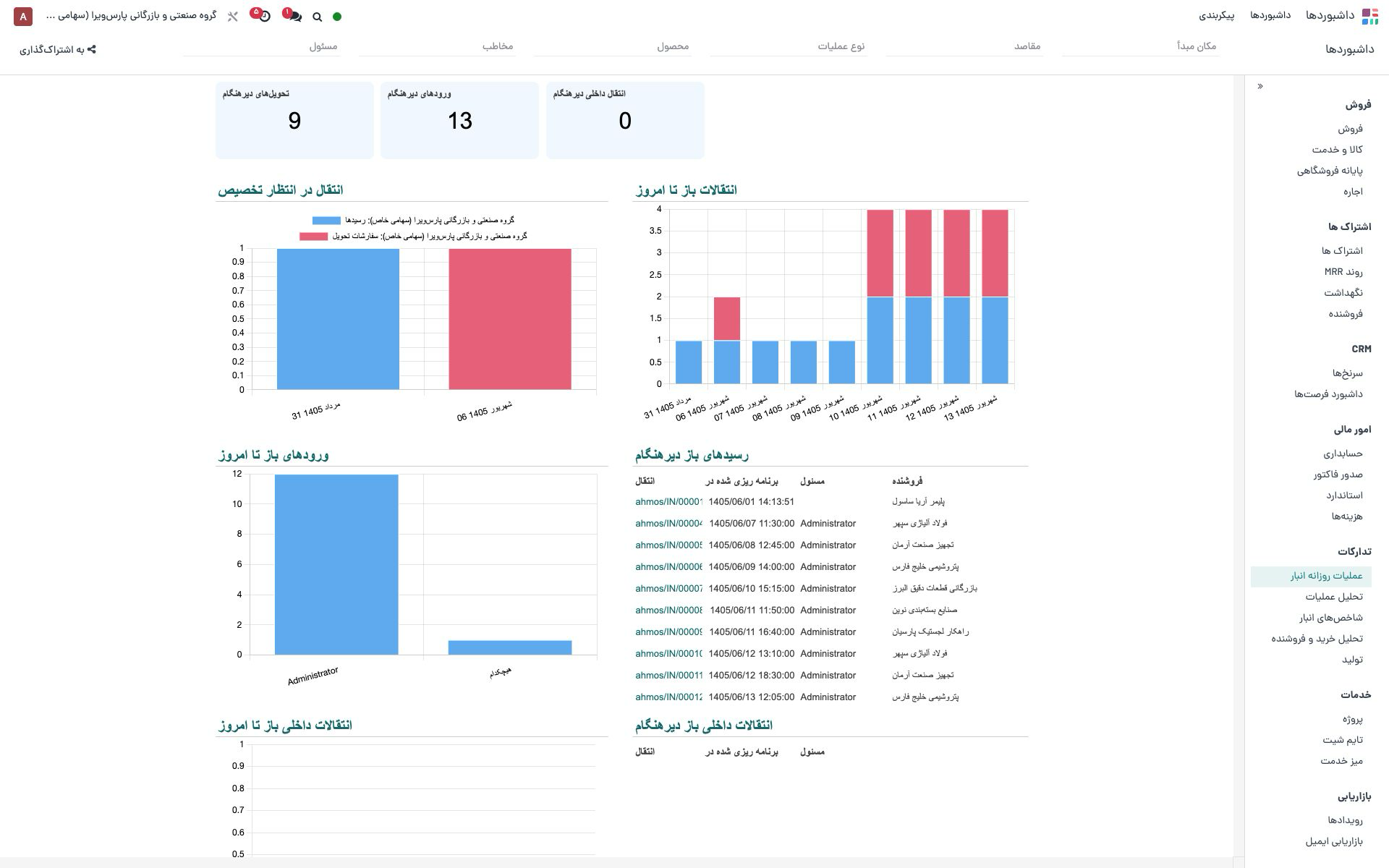Select نگهداشت dashboard
The width and height of the screenshot is (1389, 868).
tap(1343, 293)
